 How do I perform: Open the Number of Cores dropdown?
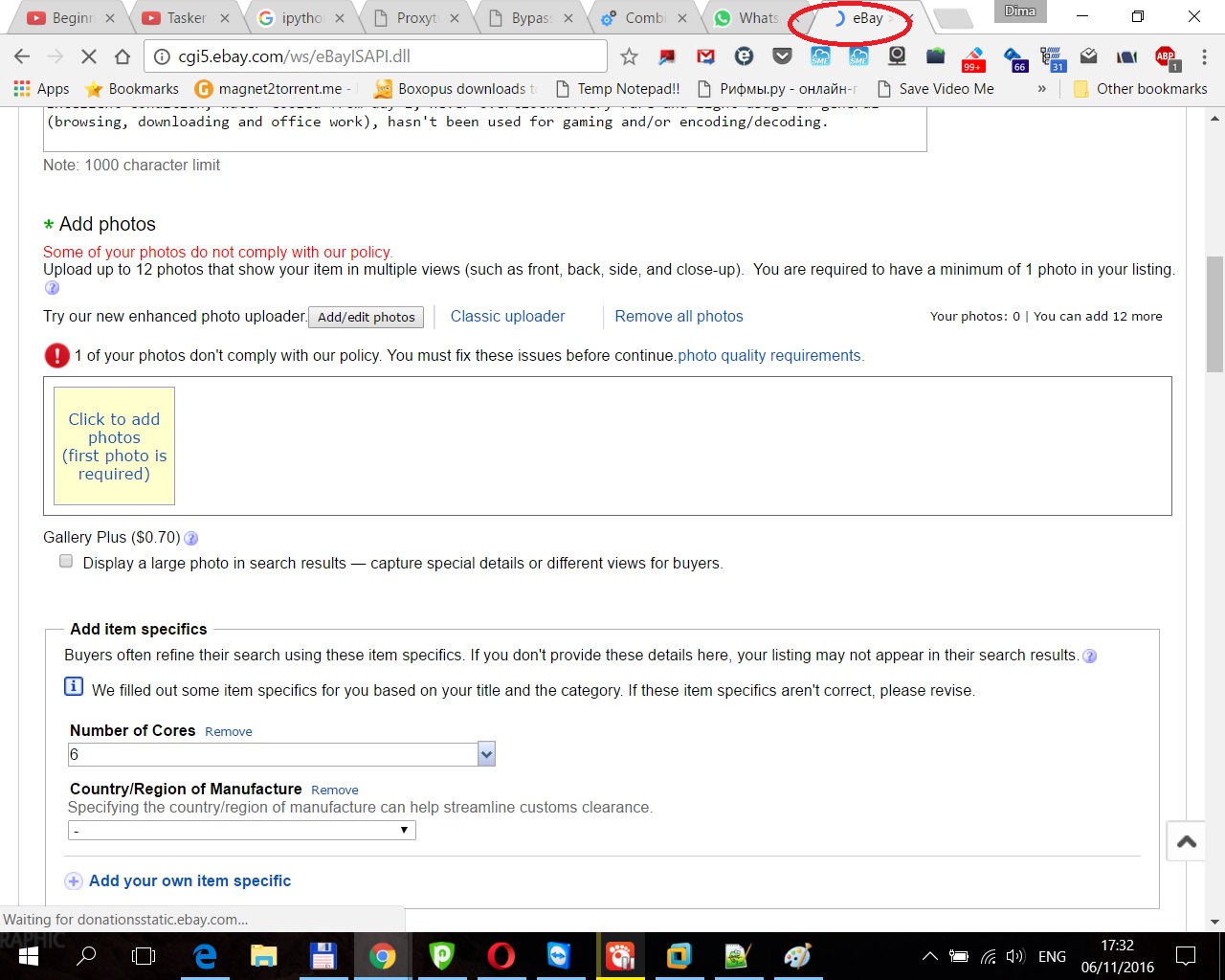(x=486, y=754)
